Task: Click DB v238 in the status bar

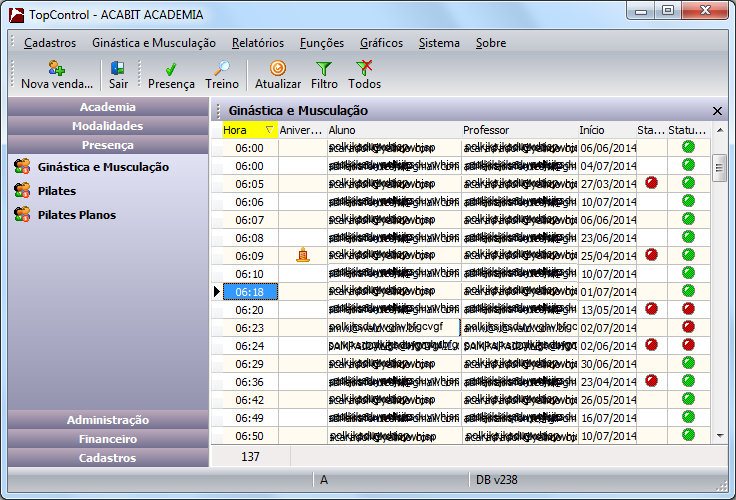Action: (x=497, y=480)
